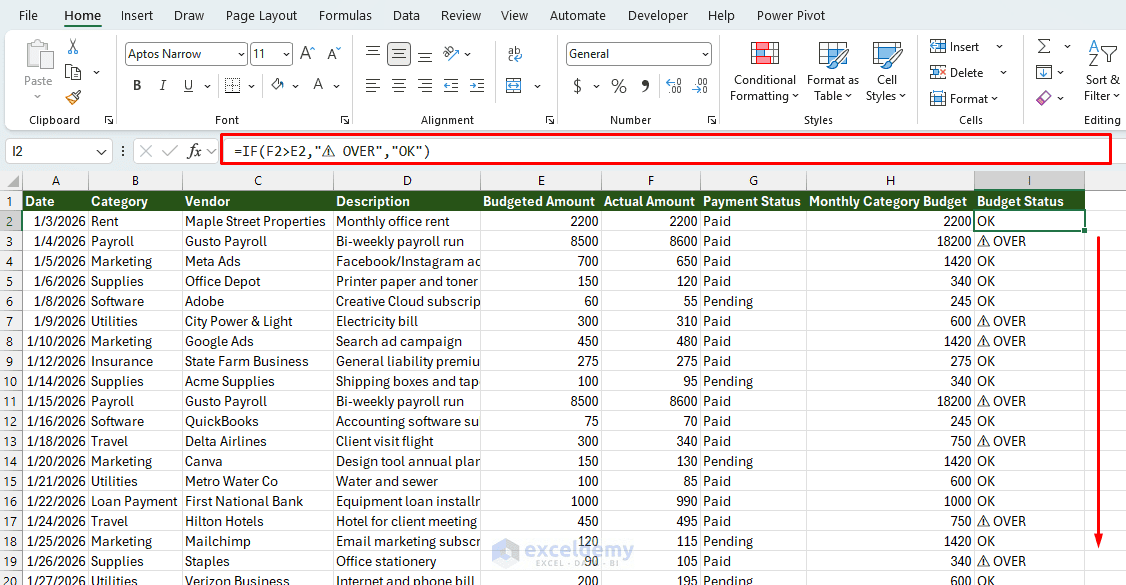Click the Cut scissors icon
1126x585 pixels.
[x=73, y=47]
